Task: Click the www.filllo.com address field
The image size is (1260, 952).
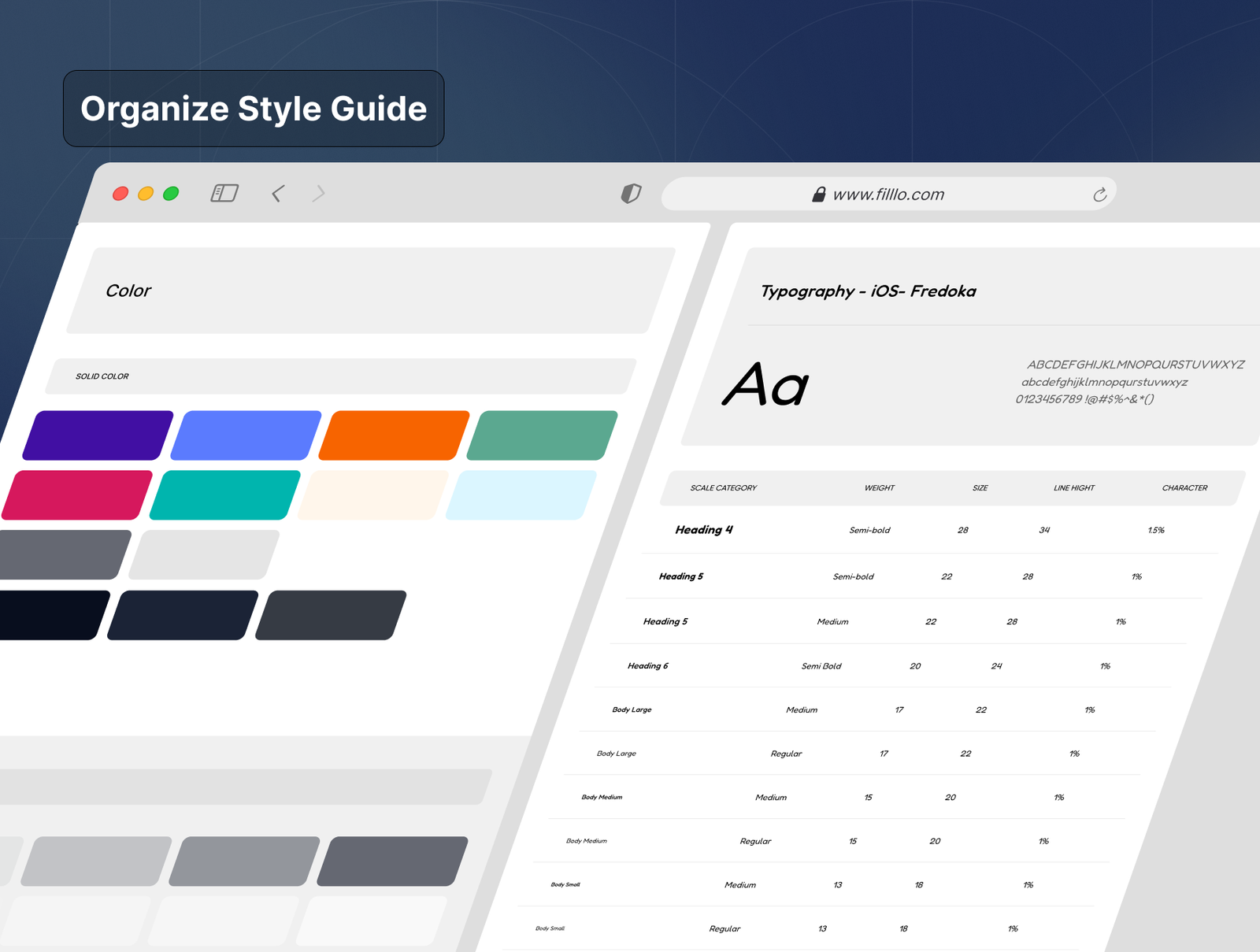Action: pos(888,194)
